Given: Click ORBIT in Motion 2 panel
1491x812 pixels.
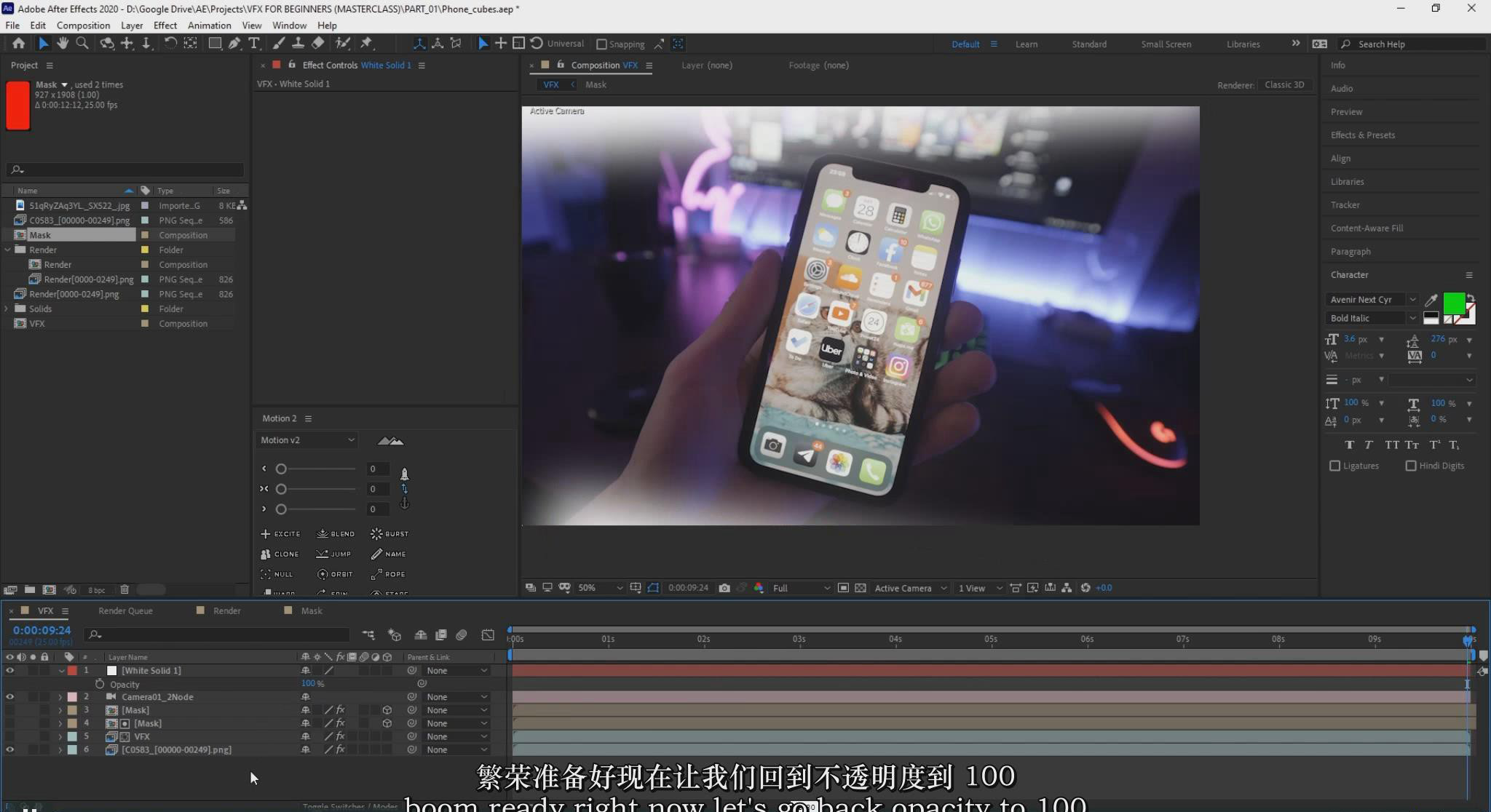Looking at the screenshot, I should point(335,575).
